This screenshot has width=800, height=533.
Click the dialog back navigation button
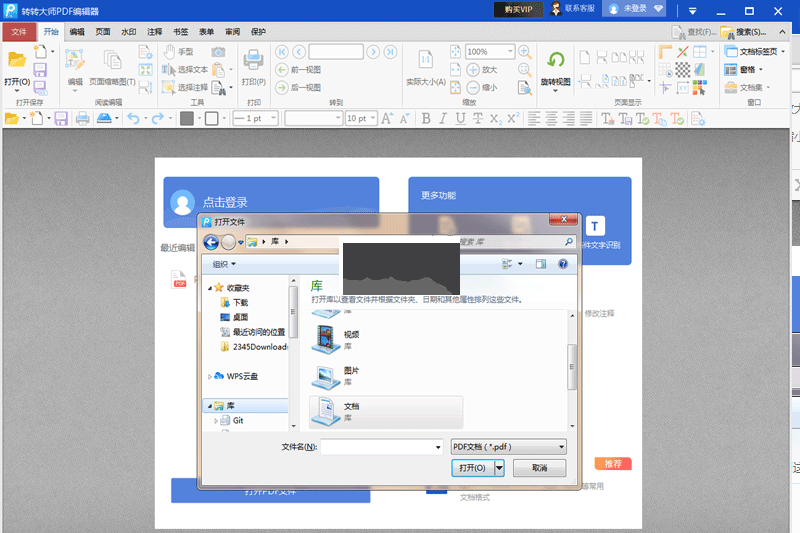coord(211,242)
